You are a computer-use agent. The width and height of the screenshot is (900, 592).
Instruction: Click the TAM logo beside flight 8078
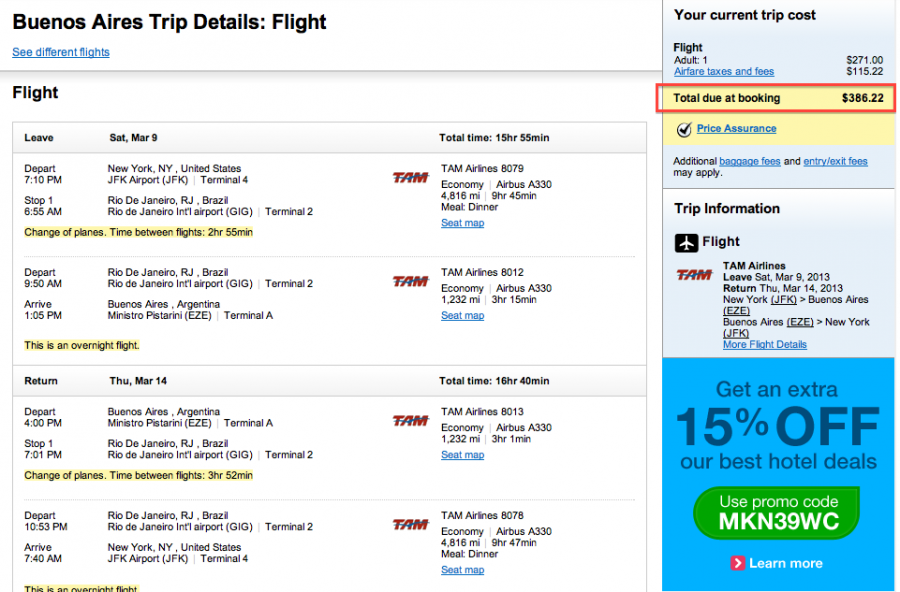tap(410, 525)
